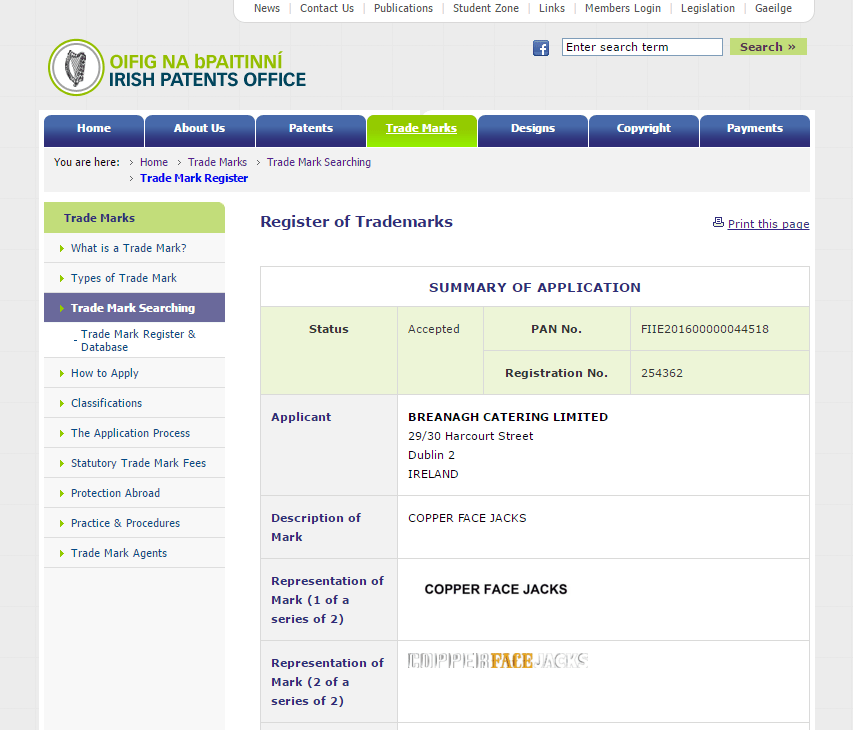Select the About Us navigation tab
853x730 pixels.
coord(200,131)
